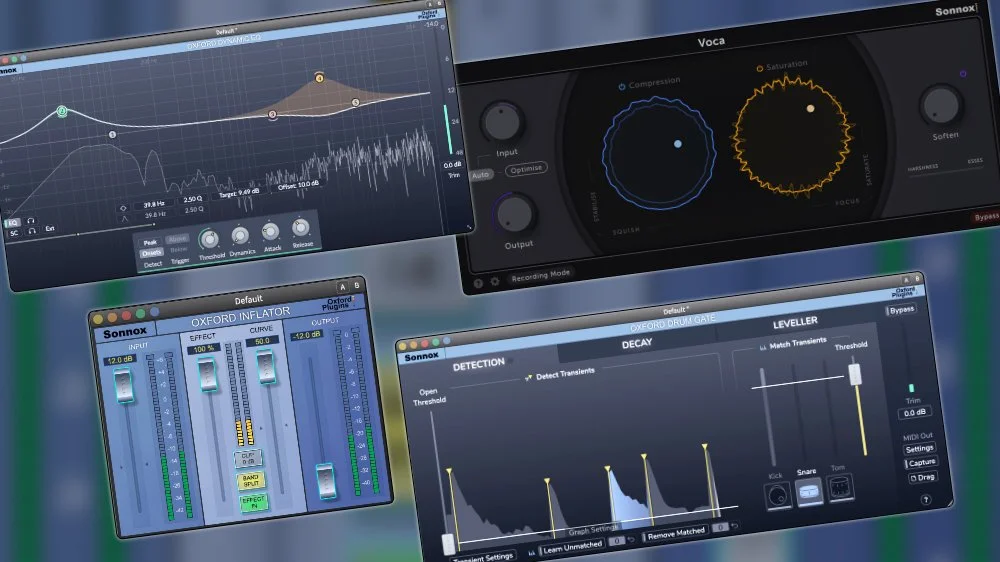Switch to the LEVELLER tab in Drum Gate
The height and width of the screenshot is (562, 1000).
tap(795, 323)
